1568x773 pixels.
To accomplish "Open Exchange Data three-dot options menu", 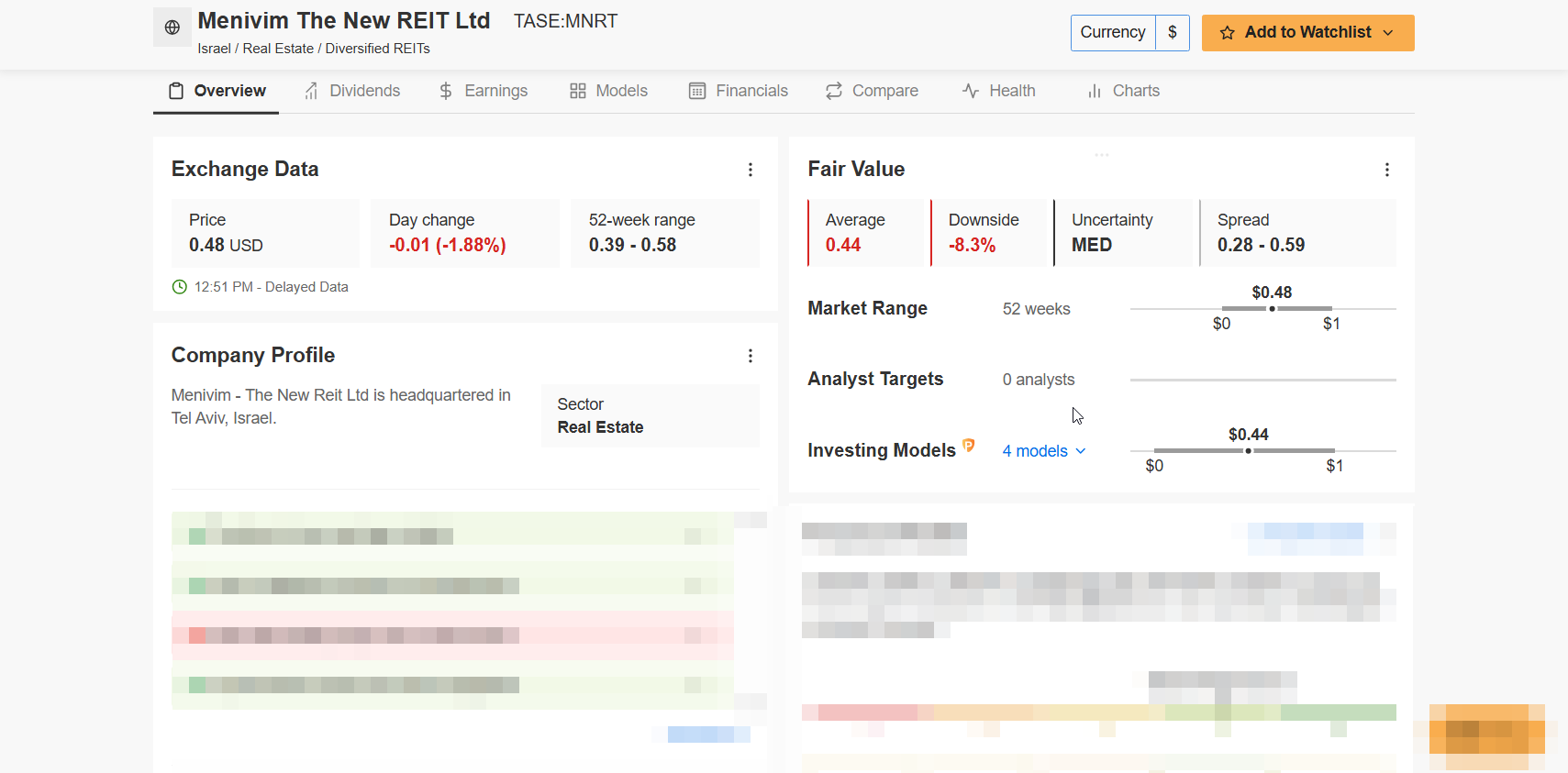I will (x=751, y=170).
